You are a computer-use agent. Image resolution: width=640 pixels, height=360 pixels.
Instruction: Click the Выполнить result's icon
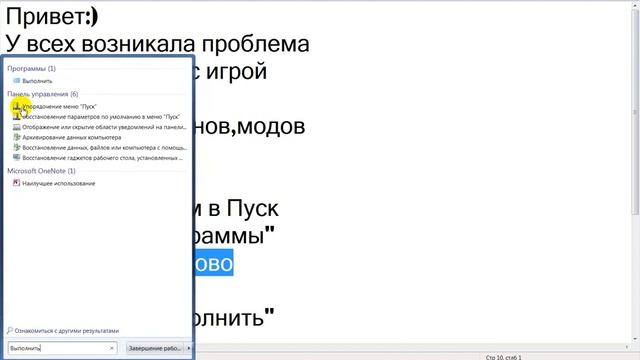17,81
